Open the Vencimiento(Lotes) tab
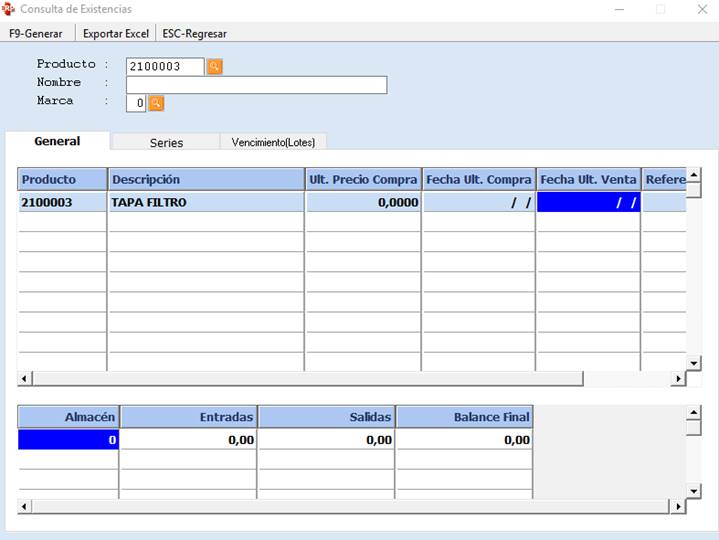The width and height of the screenshot is (719, 540). (273, 142)
